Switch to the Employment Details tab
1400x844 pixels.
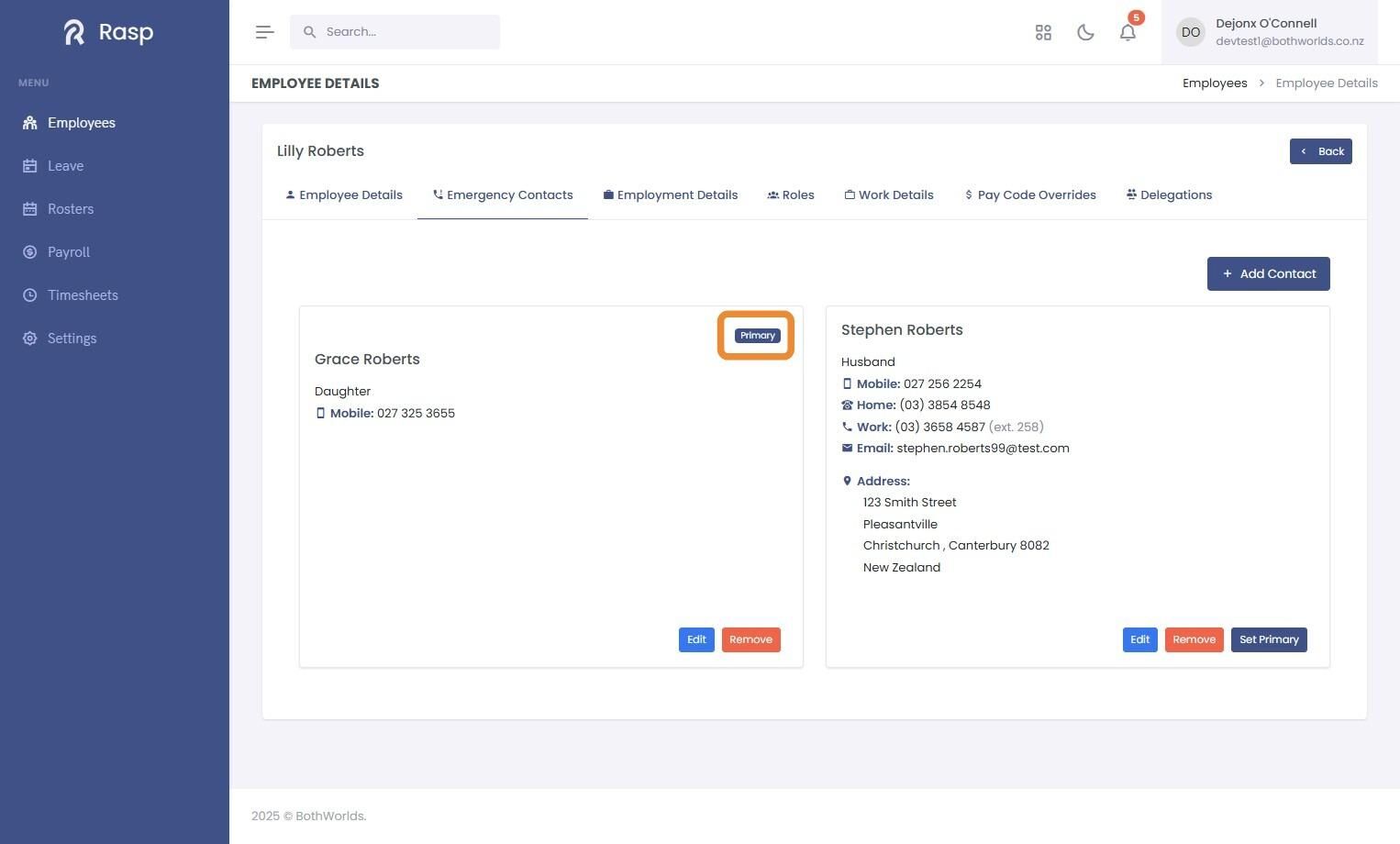[670, 195]
